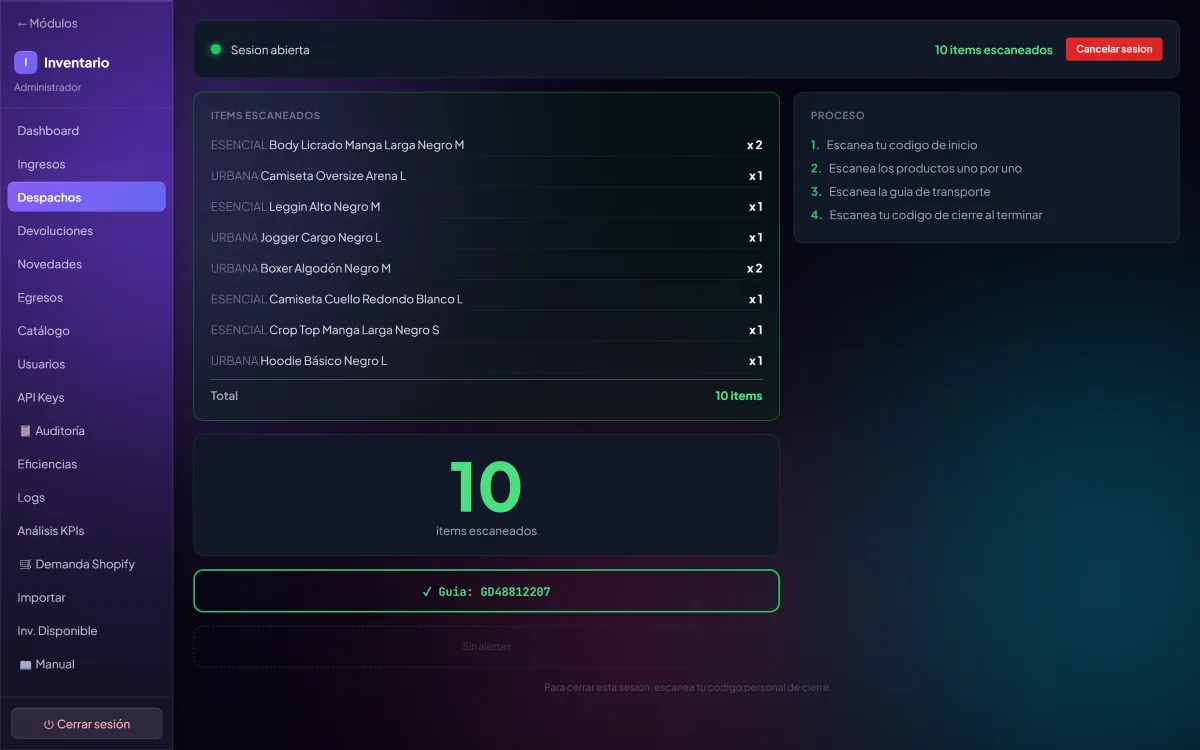Open the Dashboard page

86,131
